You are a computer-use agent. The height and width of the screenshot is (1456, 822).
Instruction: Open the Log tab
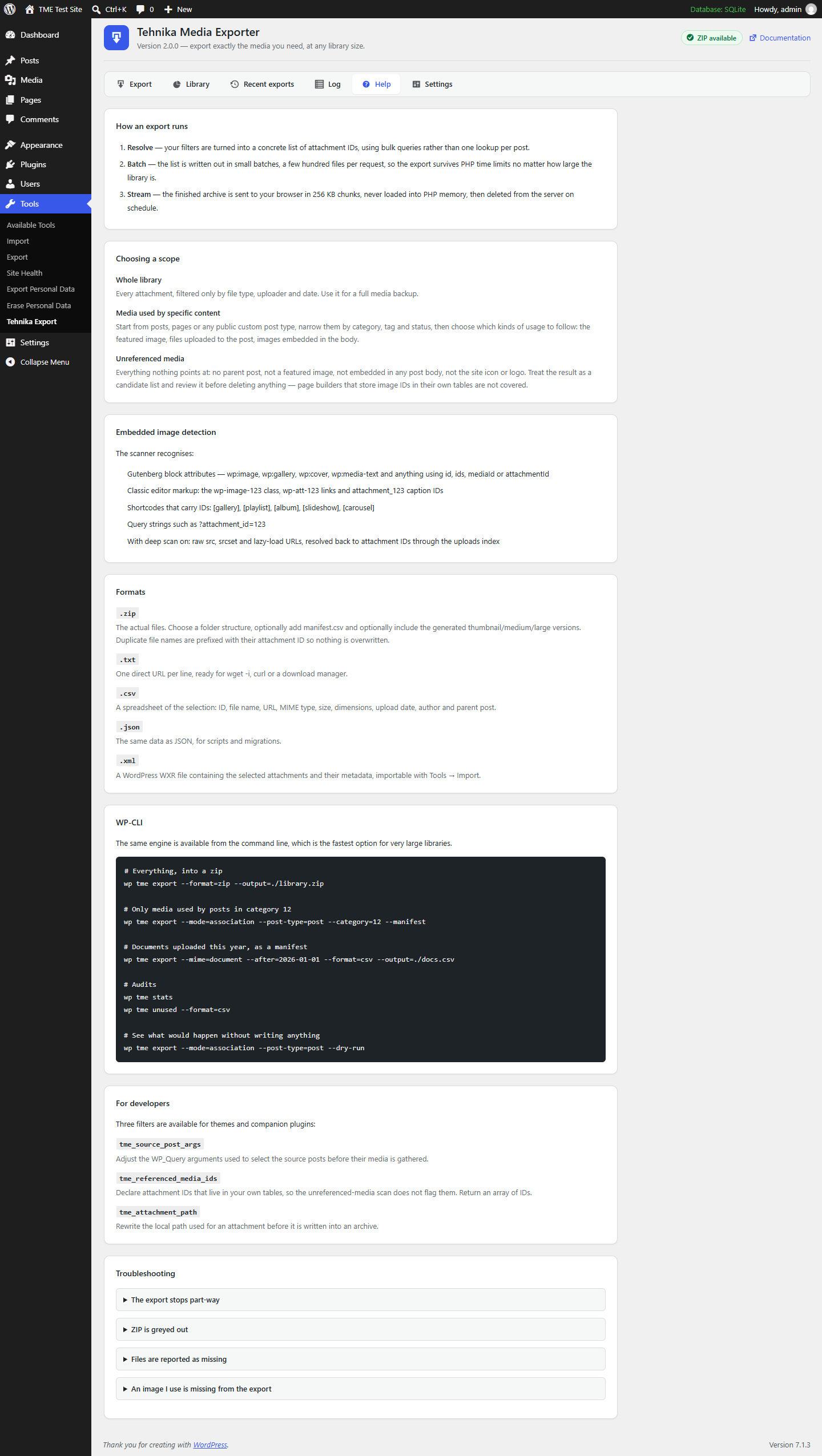pos(328,84)
